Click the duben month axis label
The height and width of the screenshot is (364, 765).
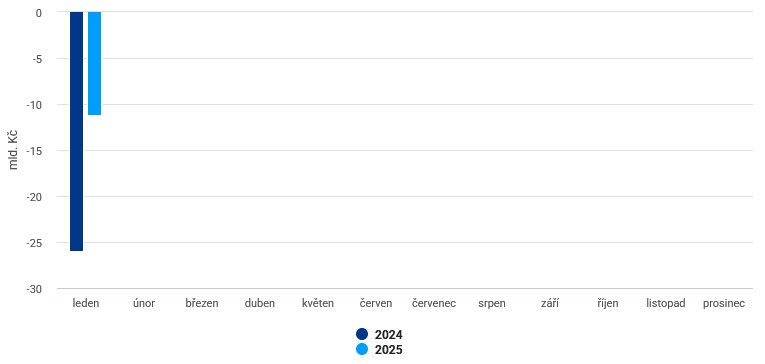260,303
